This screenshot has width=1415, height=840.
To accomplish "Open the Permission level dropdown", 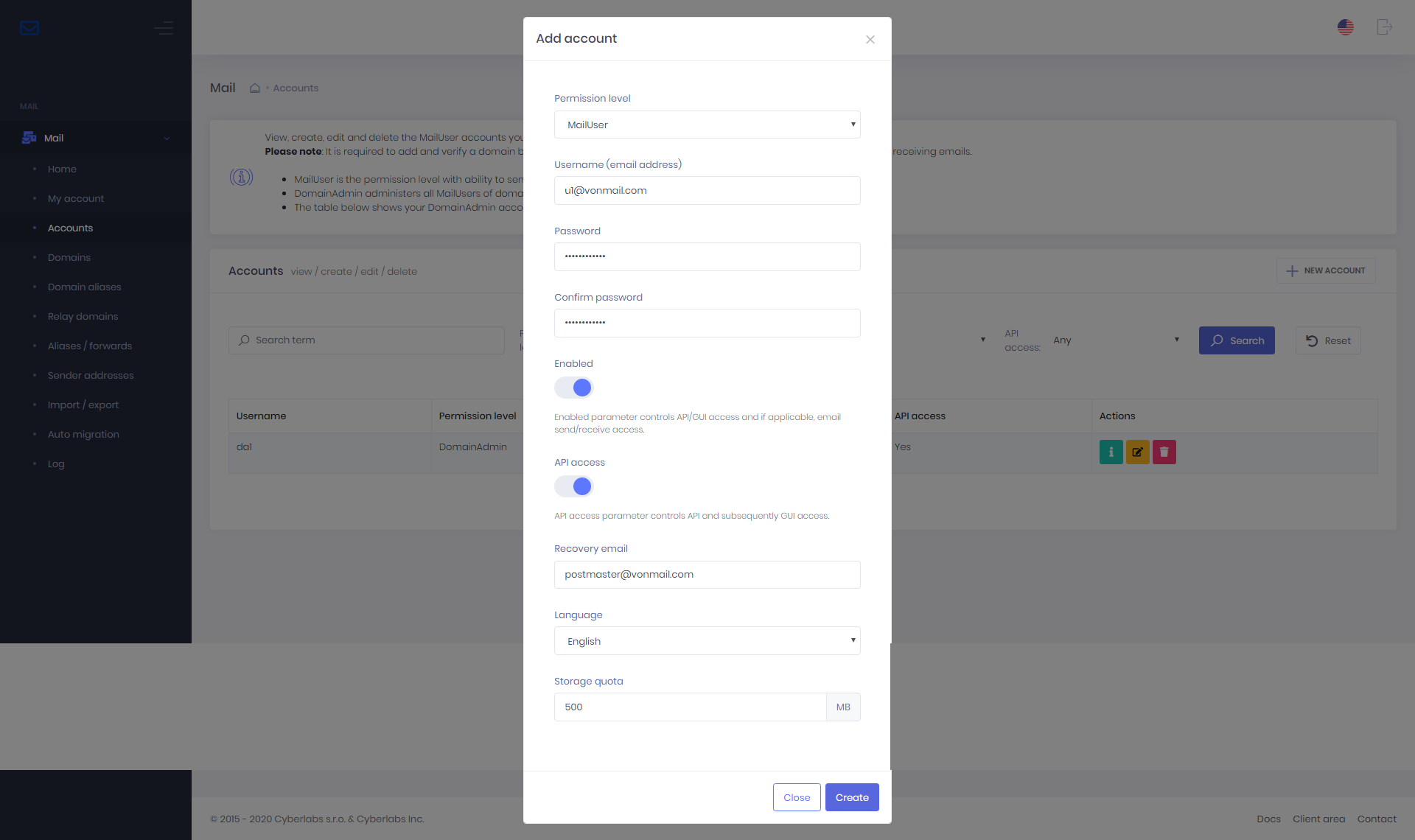I will [707, 125].
